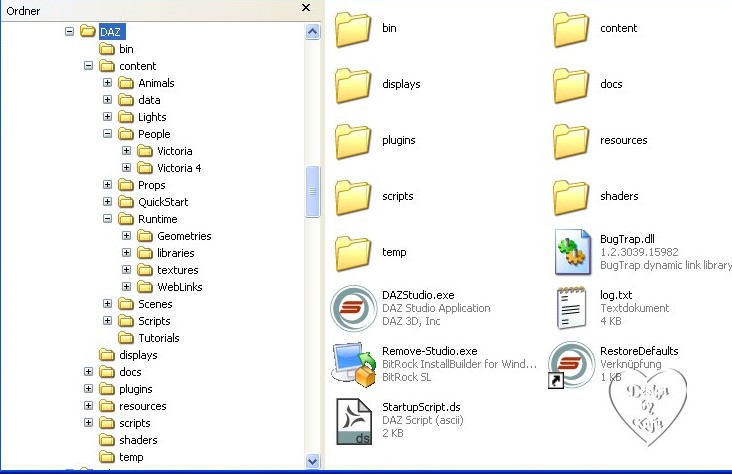Open the resources folder icon in file pane
The image size is (732, 474).
[x=571, y=141]
